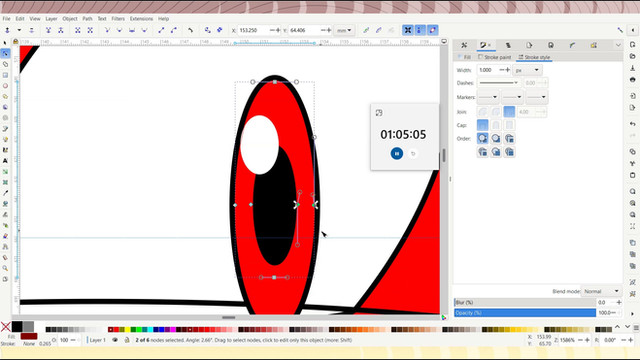Viewport: 640px width, 360px height.
Task: Click the Delete selected nodes icon
Action: [31, 30]
